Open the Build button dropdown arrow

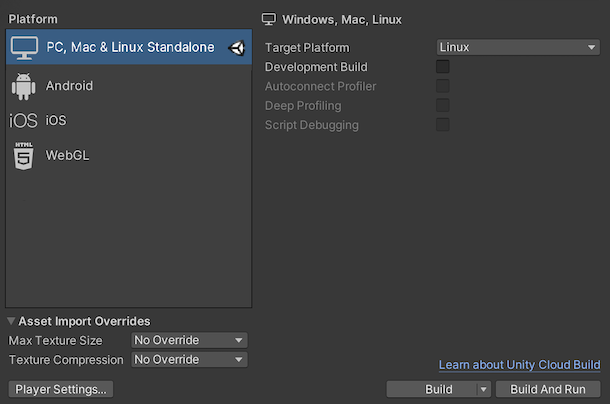tap(484, 389)
